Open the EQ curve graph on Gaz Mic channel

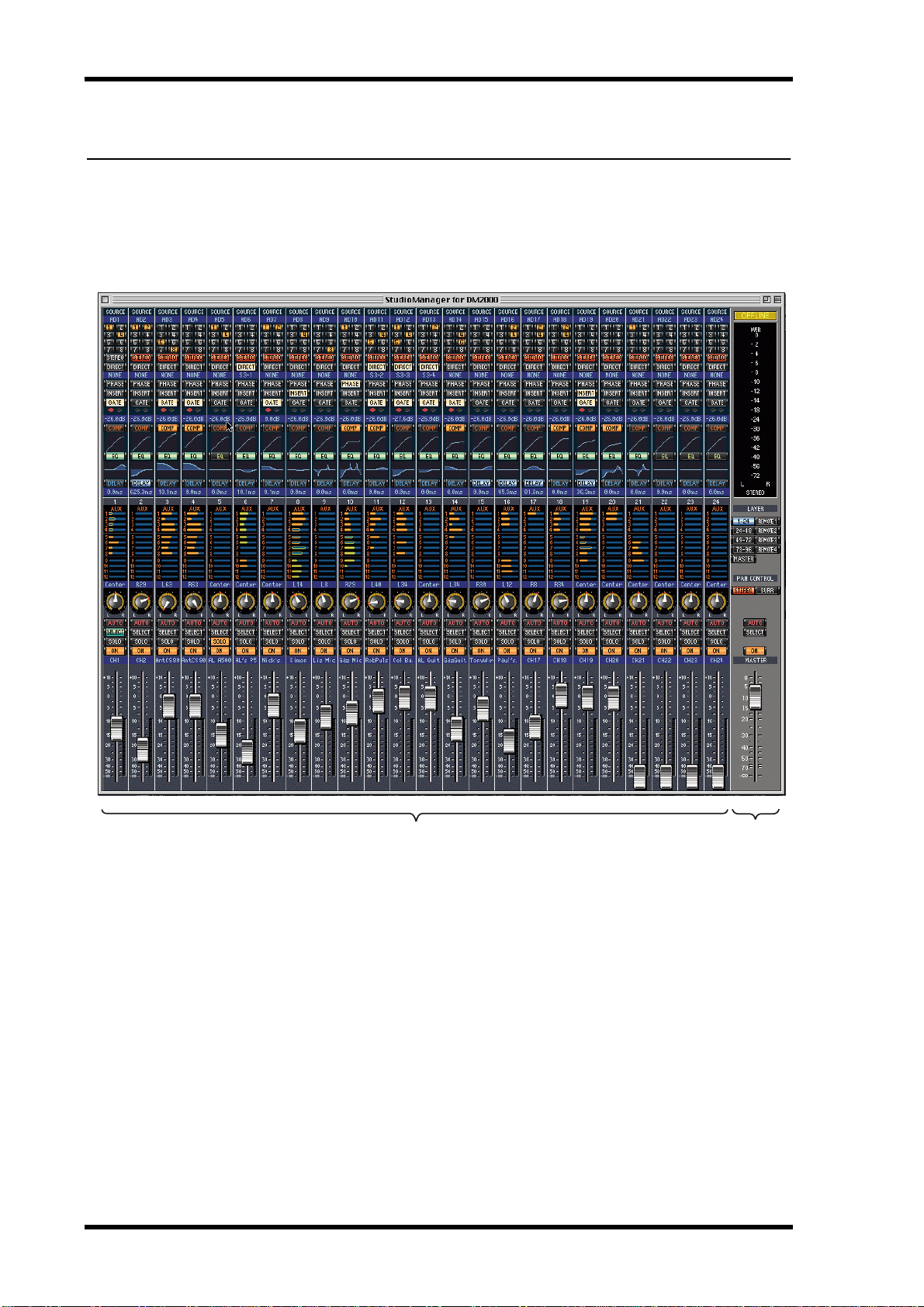[x=351, y=469]
